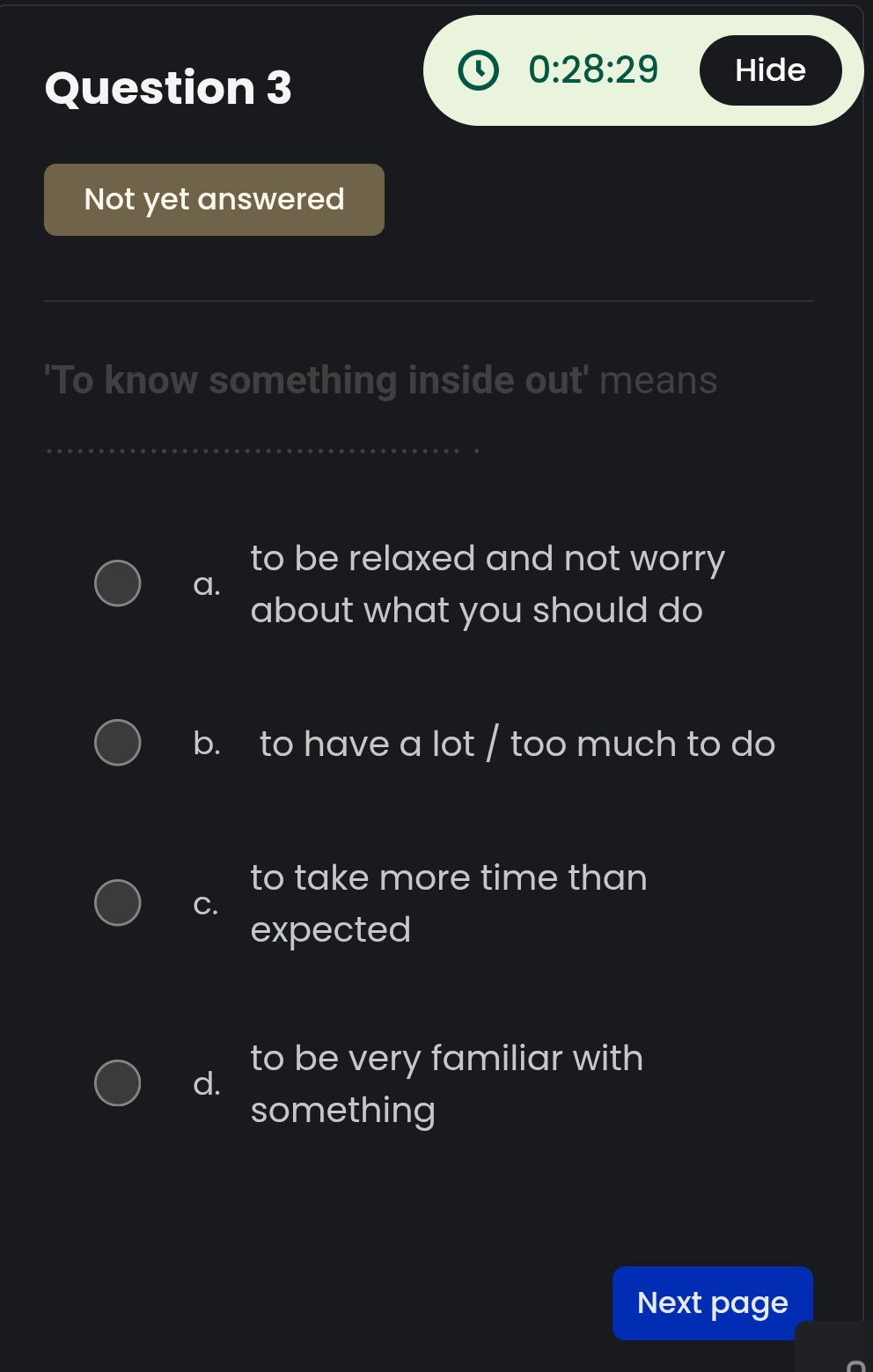Select radio button for option a
This screenshot has height=1372, width=873.
pos(117,582)
